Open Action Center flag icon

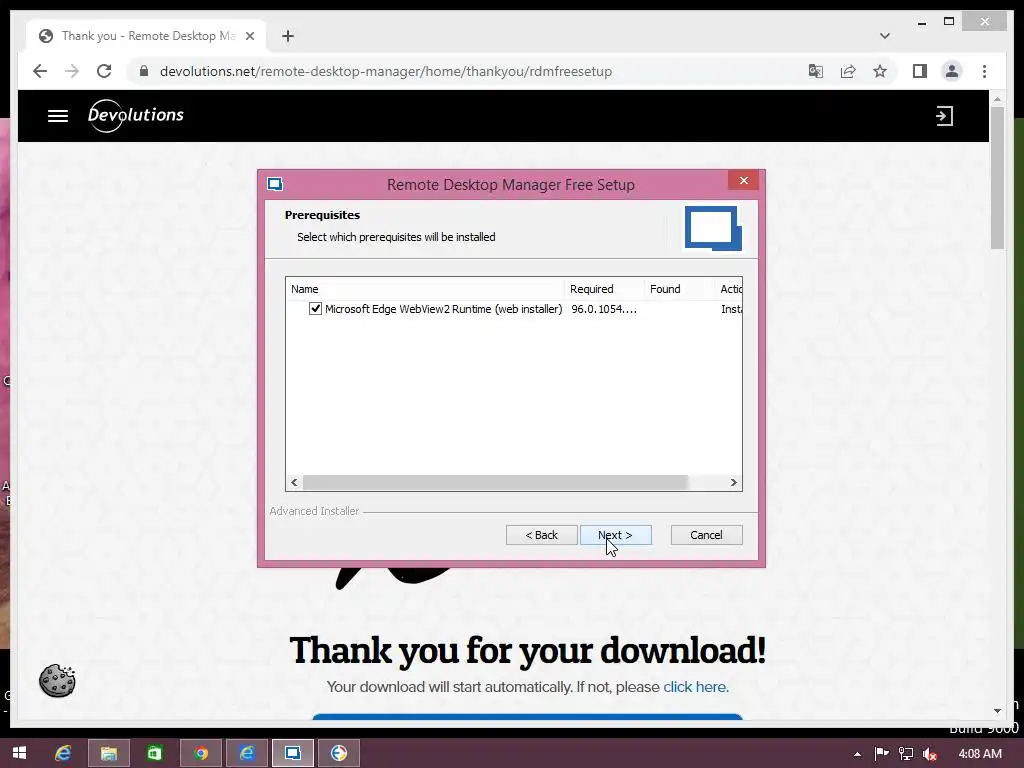coord(881,754)
